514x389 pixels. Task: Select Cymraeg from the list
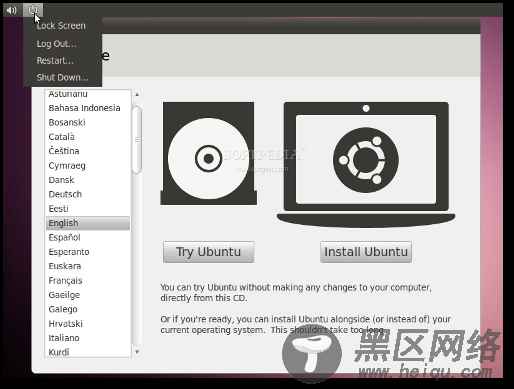point(88,166)
